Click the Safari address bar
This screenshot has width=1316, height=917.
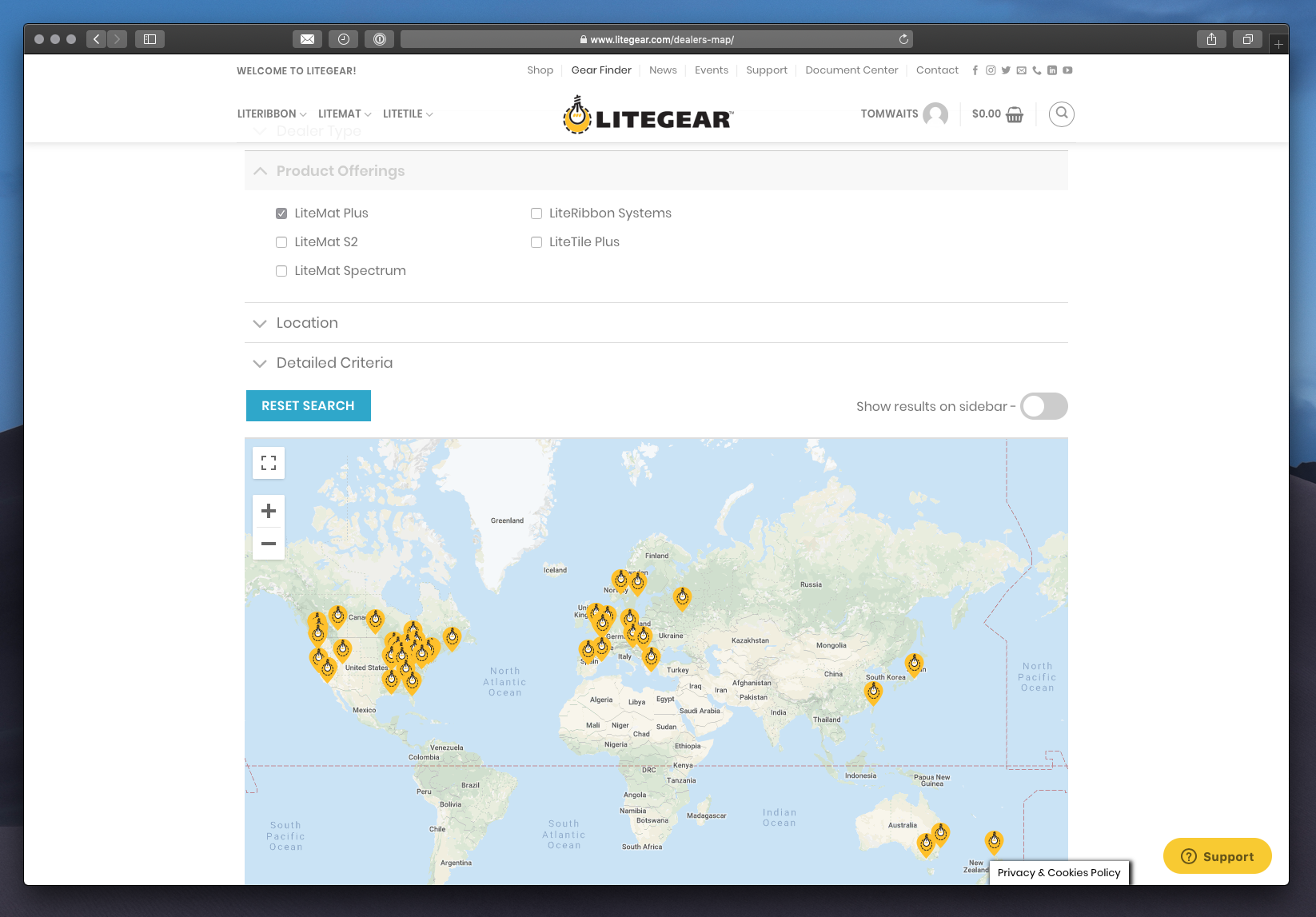click(656, 39)
